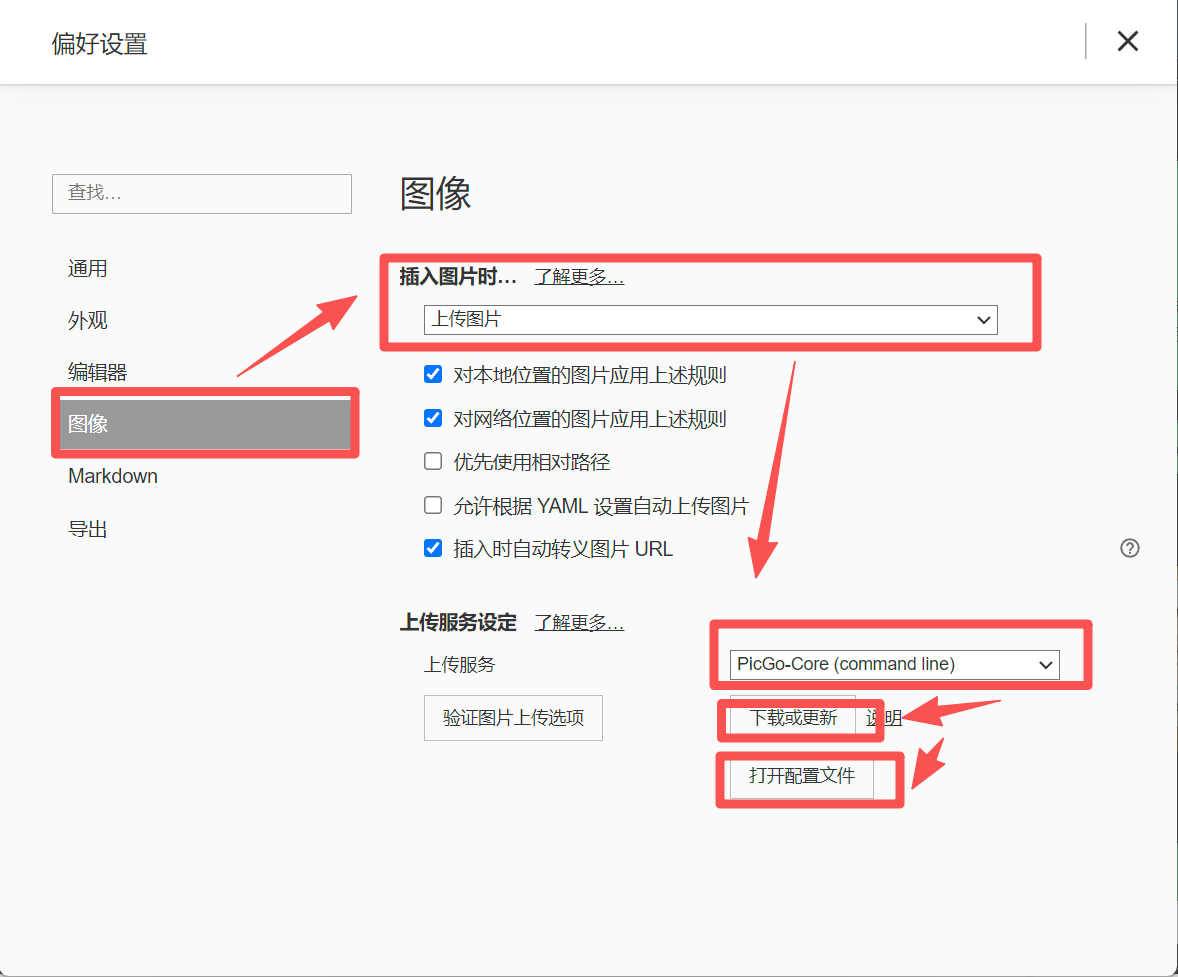Close the preferences window with X
Screen dimensions: 1178x977
point(1127,41)
